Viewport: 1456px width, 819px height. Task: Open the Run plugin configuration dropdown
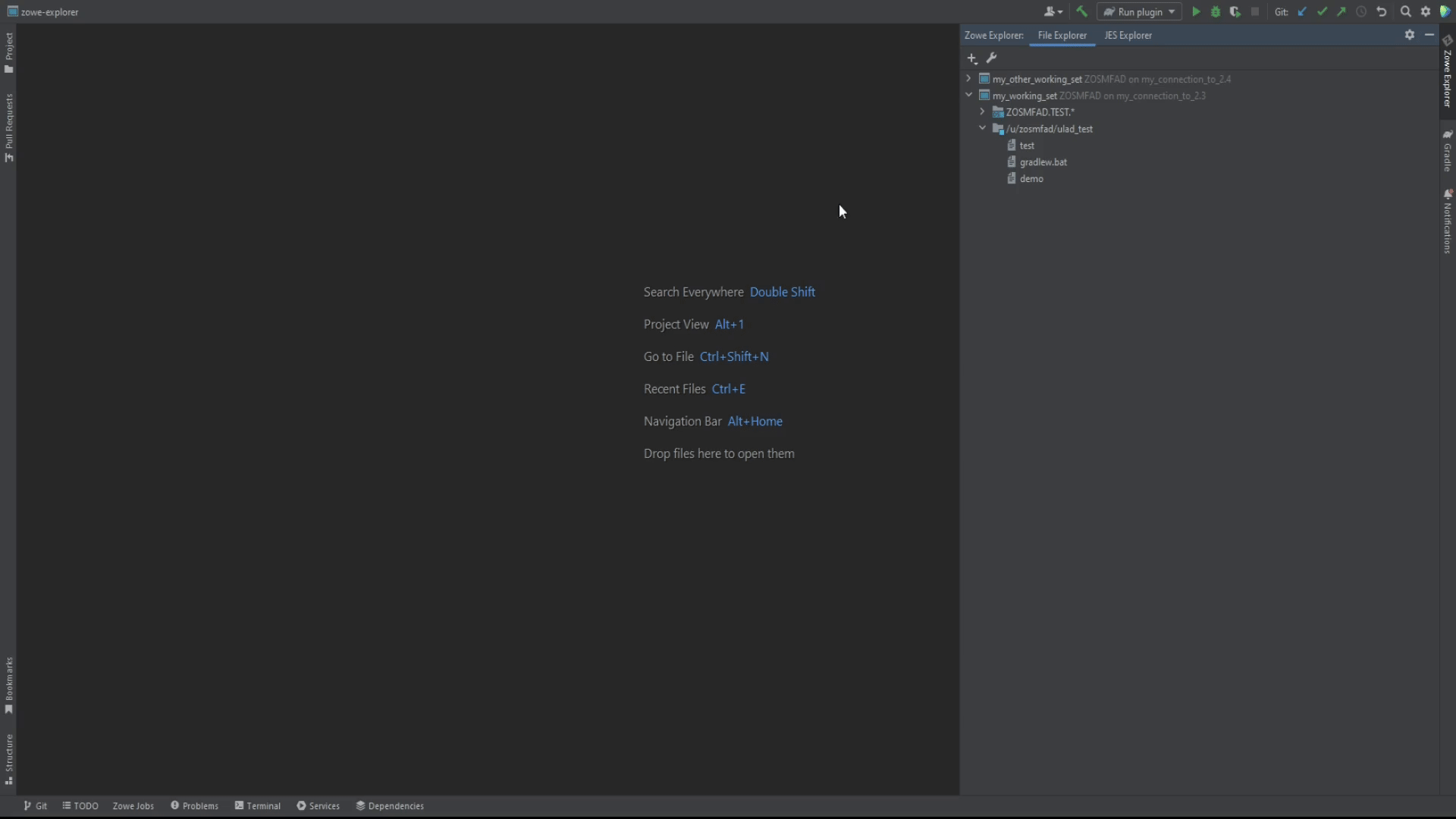1171,11
